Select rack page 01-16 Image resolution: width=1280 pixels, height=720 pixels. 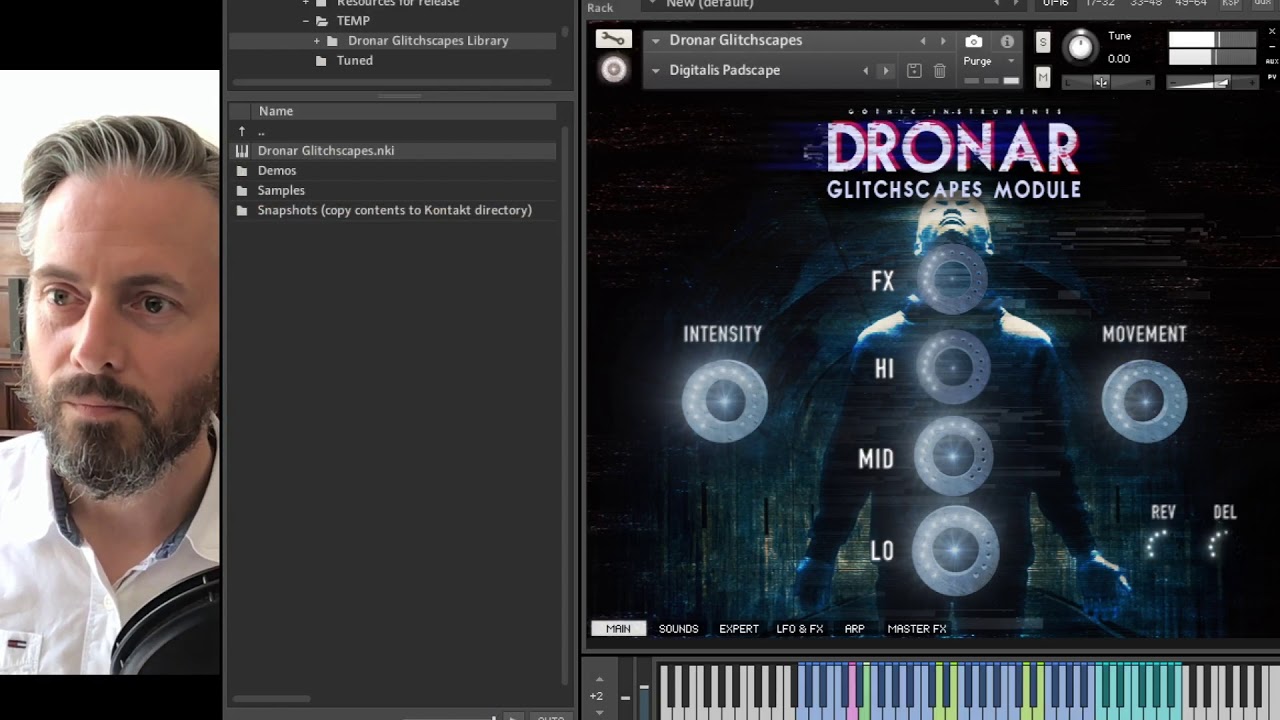tap(1055, 4)
